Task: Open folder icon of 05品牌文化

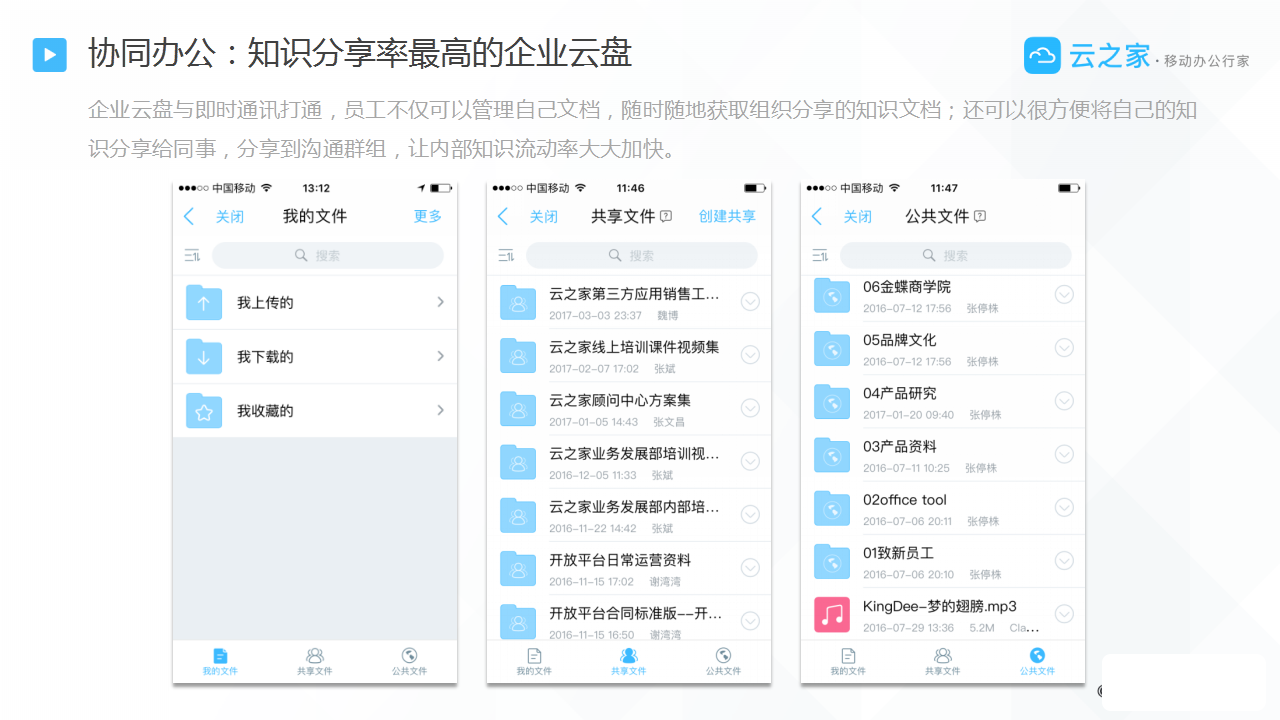Action: click(832, 348)
